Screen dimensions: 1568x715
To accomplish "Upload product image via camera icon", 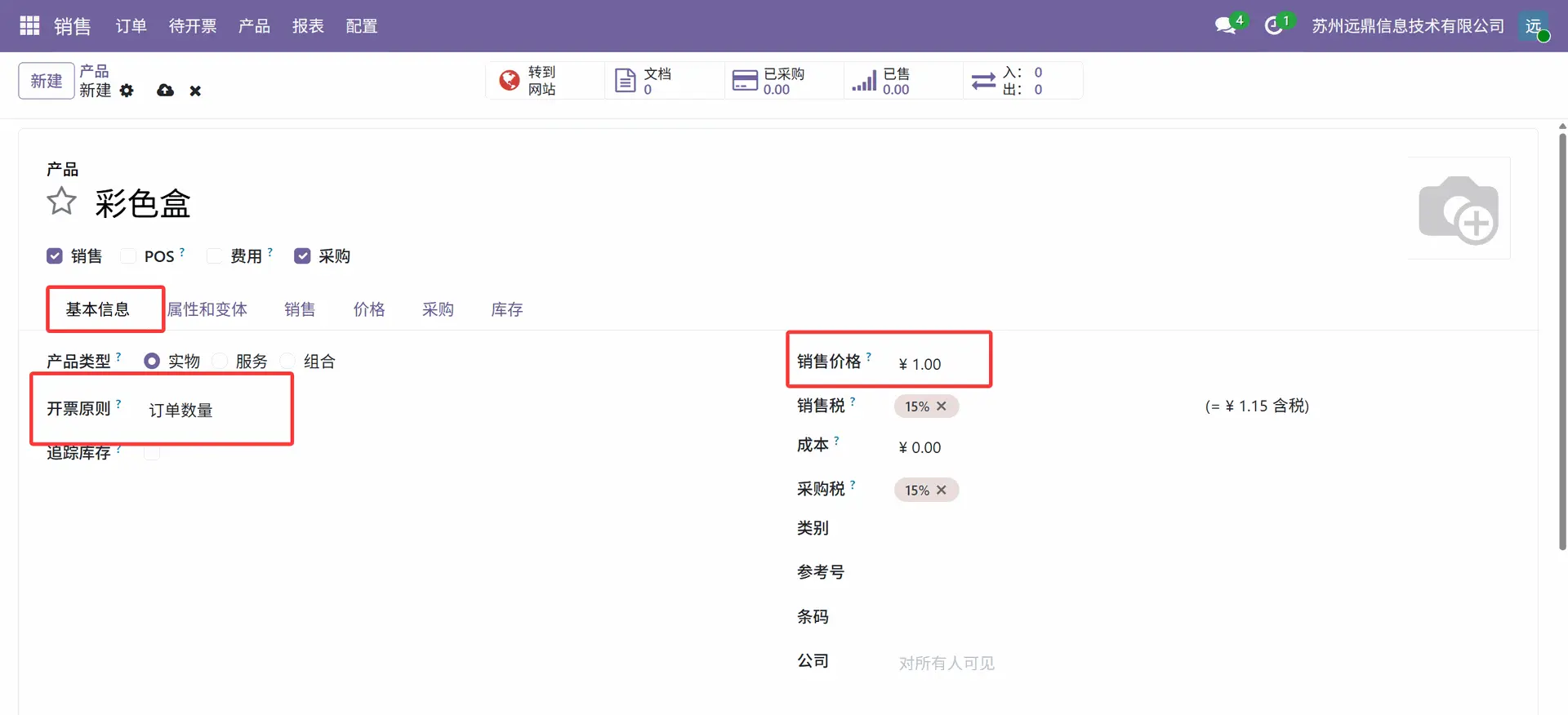I will [1459, 209].
